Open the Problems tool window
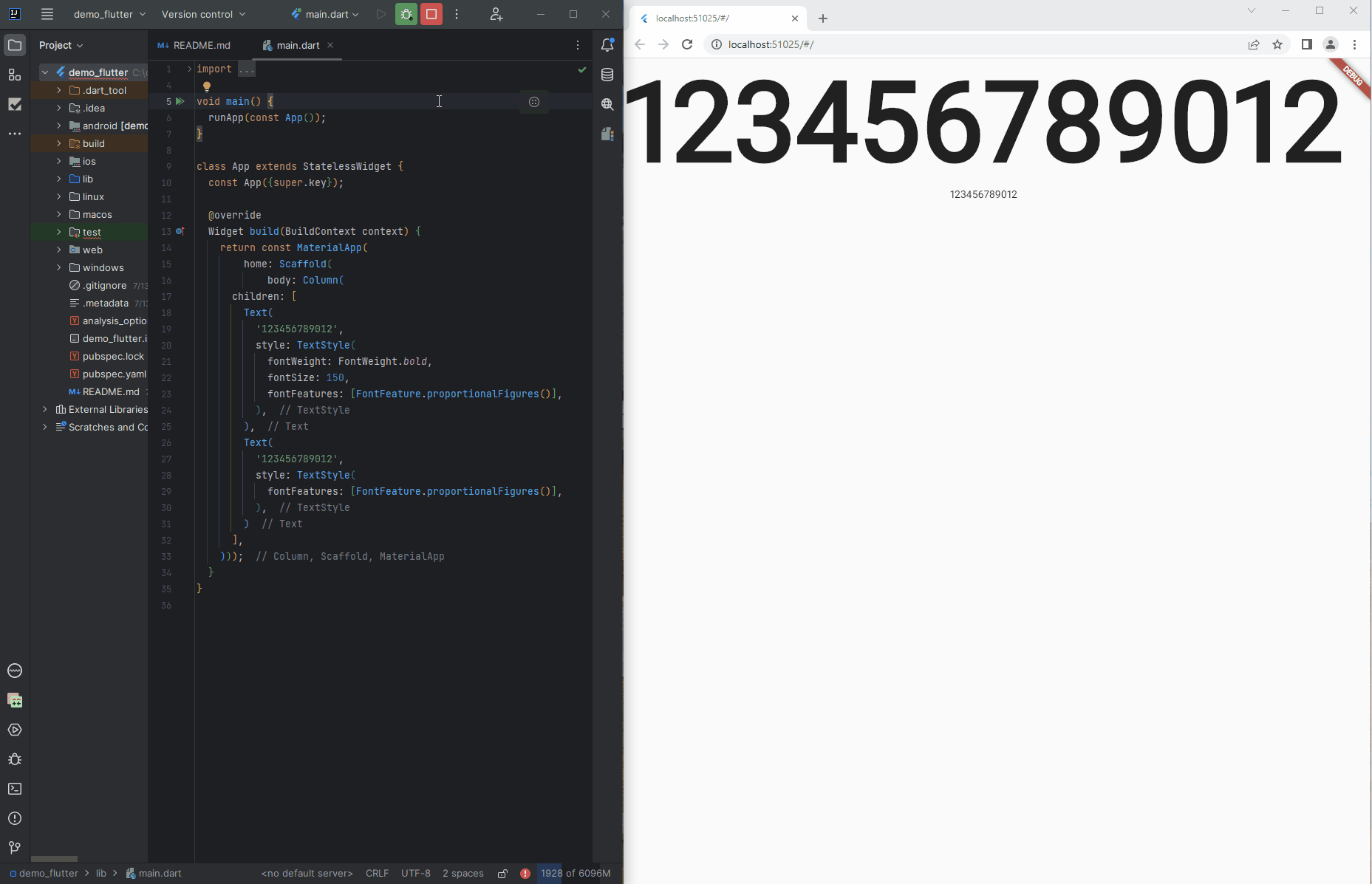Screen dimensions: 1372x884 [15, 818]
